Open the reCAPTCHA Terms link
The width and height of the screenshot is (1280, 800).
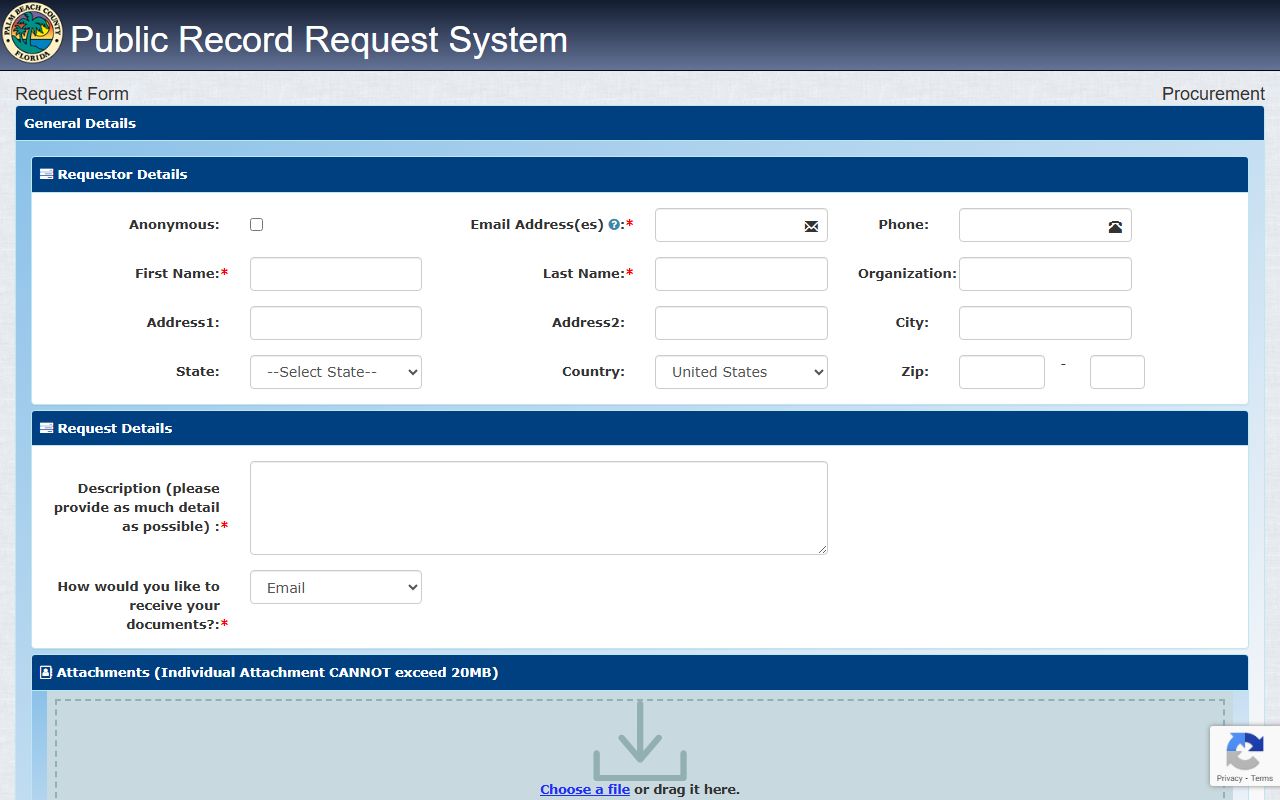(x=1262, y=778)
